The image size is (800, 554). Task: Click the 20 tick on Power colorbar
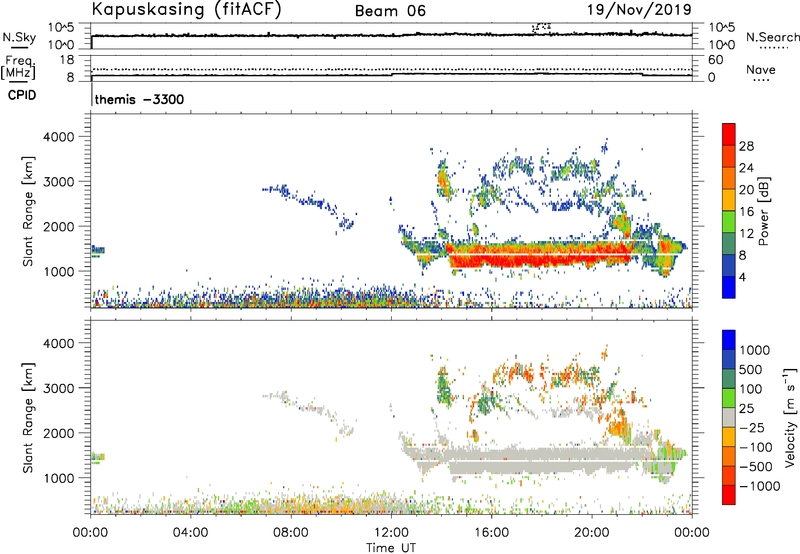(746, 190)
